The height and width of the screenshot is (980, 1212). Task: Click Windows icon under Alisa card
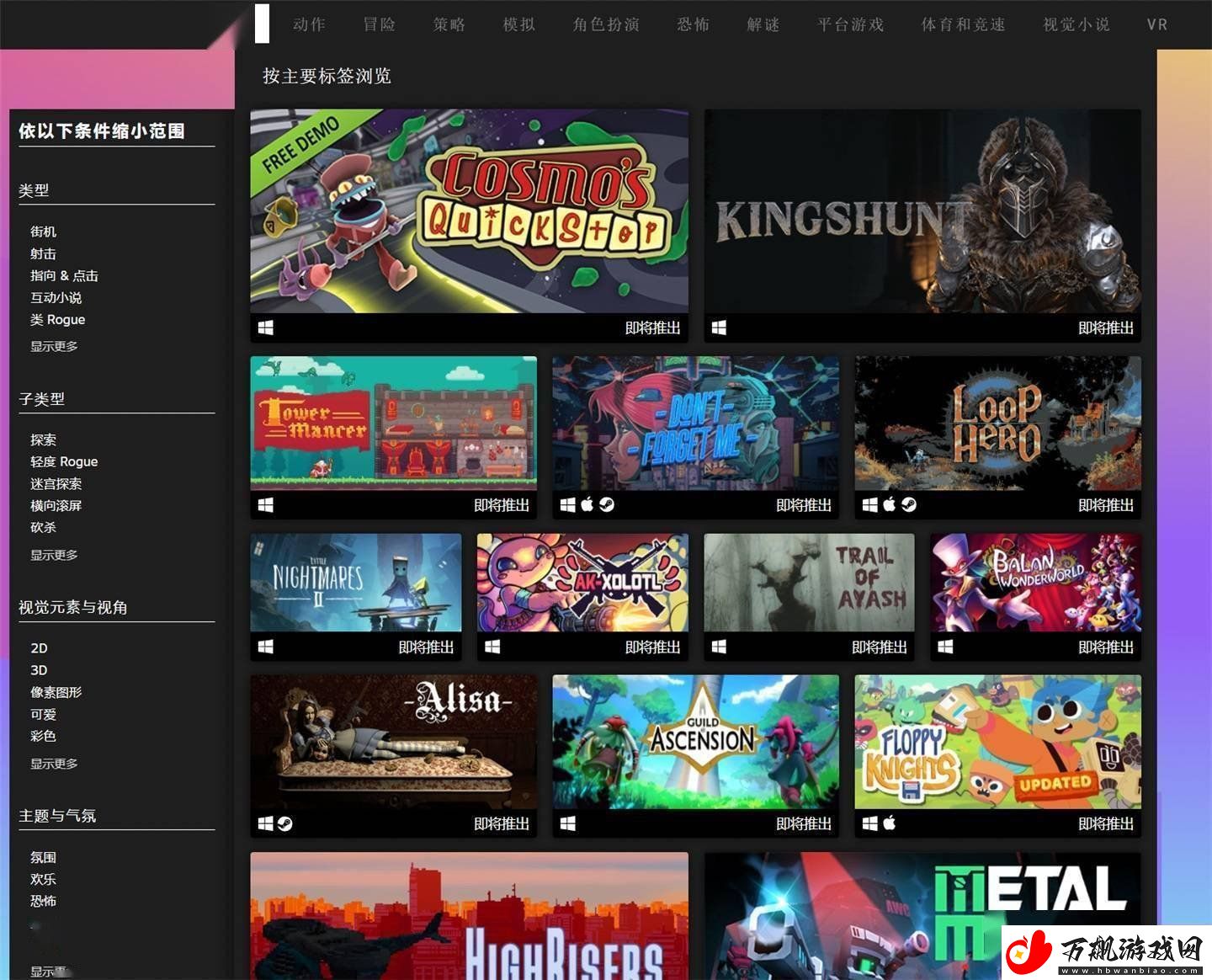tap(266, 823)
